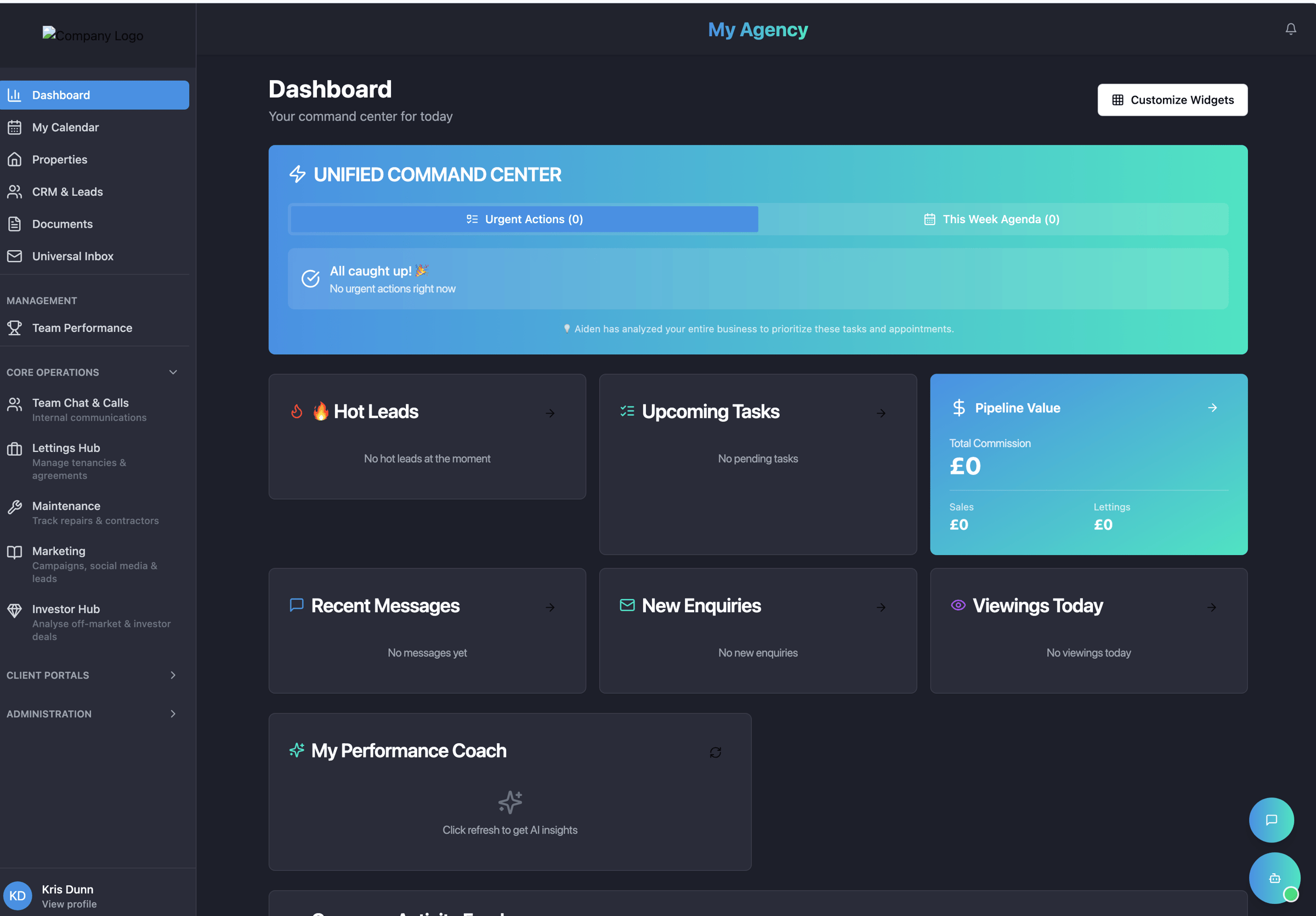Open the Properties section via its house icon
This screenshot has width=1316, height=916.
point(15,159)
